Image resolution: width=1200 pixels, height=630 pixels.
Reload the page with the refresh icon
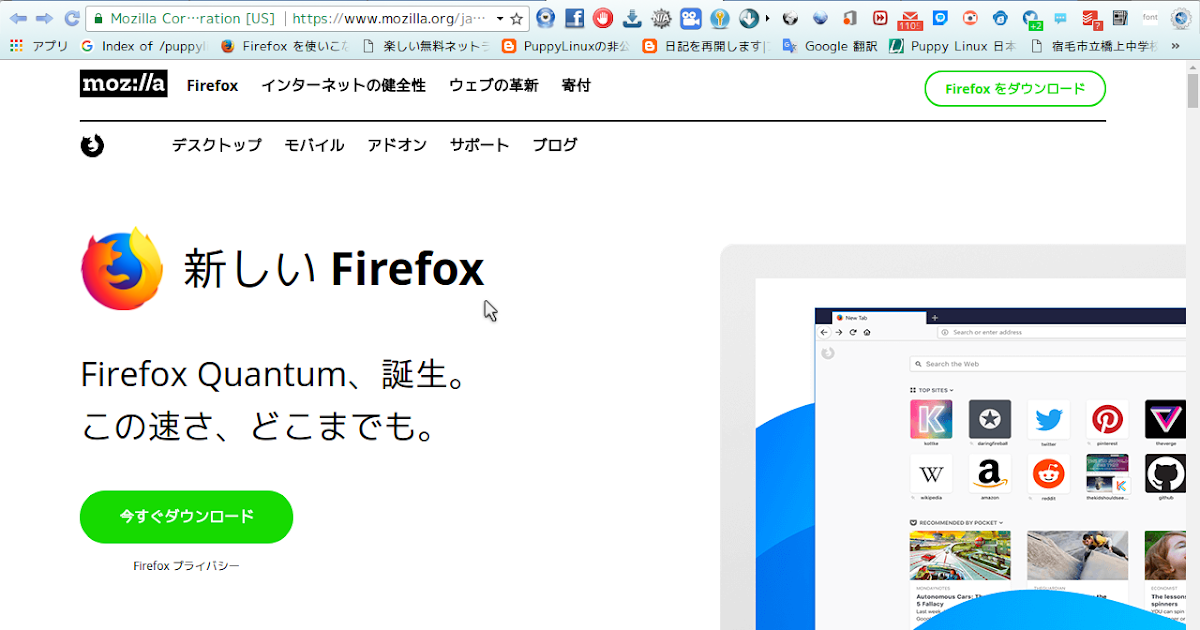pyautogui.click(x=72, y=18)
